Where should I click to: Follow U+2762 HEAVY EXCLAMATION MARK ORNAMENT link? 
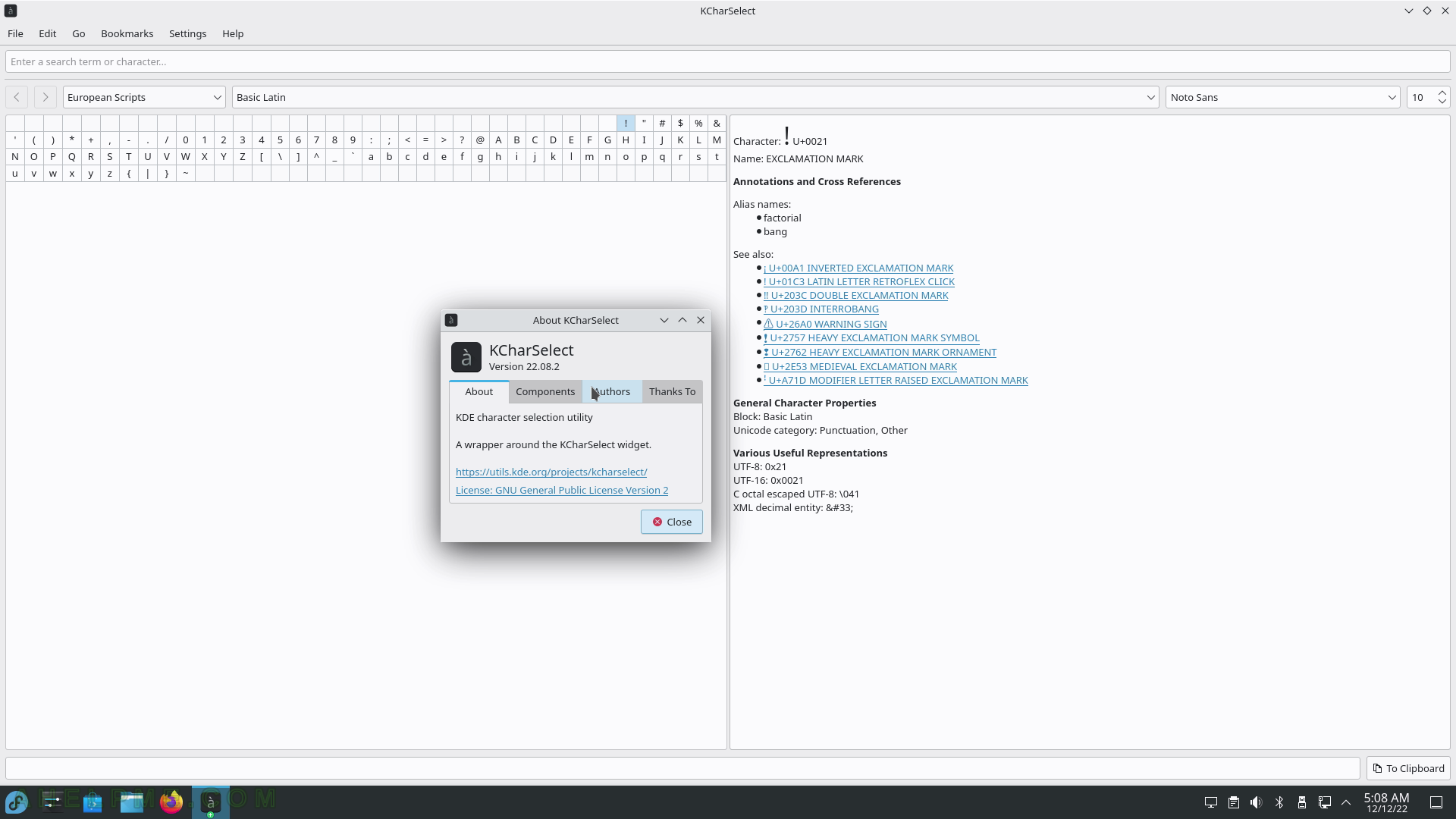(880, 352)
